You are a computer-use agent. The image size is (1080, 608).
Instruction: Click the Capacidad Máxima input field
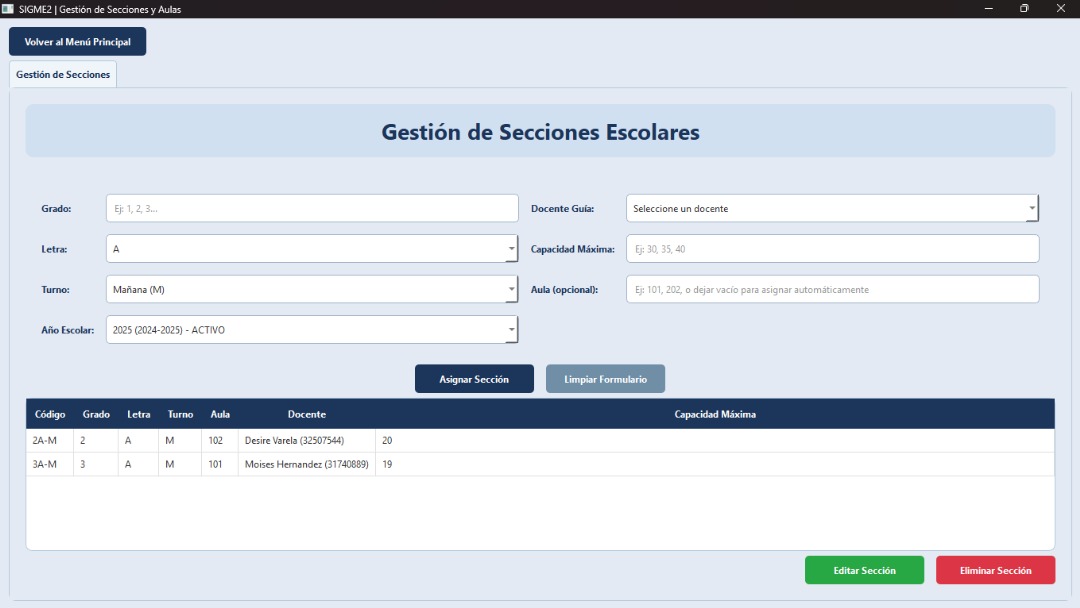click(x=832, y=249)
